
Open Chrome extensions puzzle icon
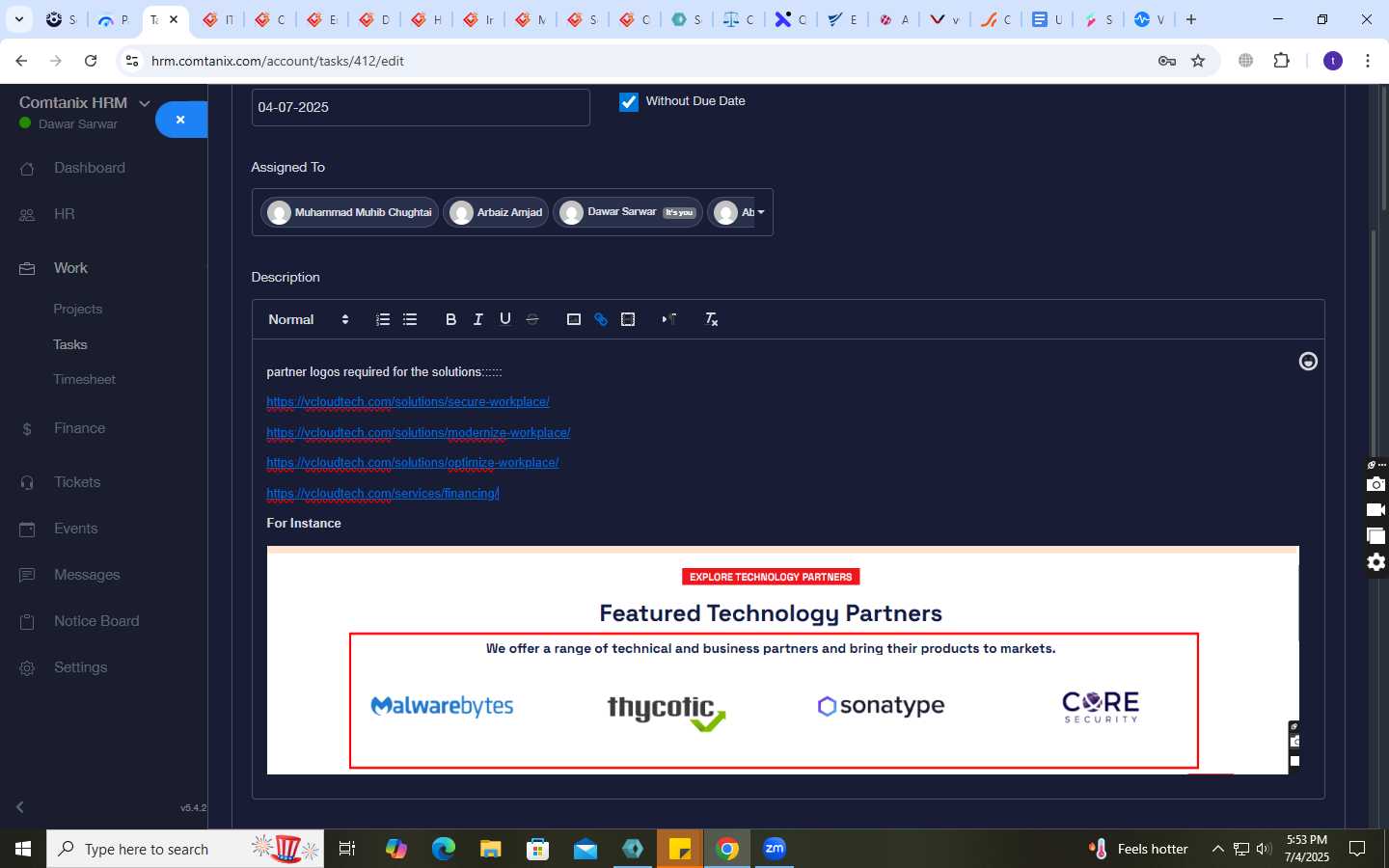pos(1281,61)
